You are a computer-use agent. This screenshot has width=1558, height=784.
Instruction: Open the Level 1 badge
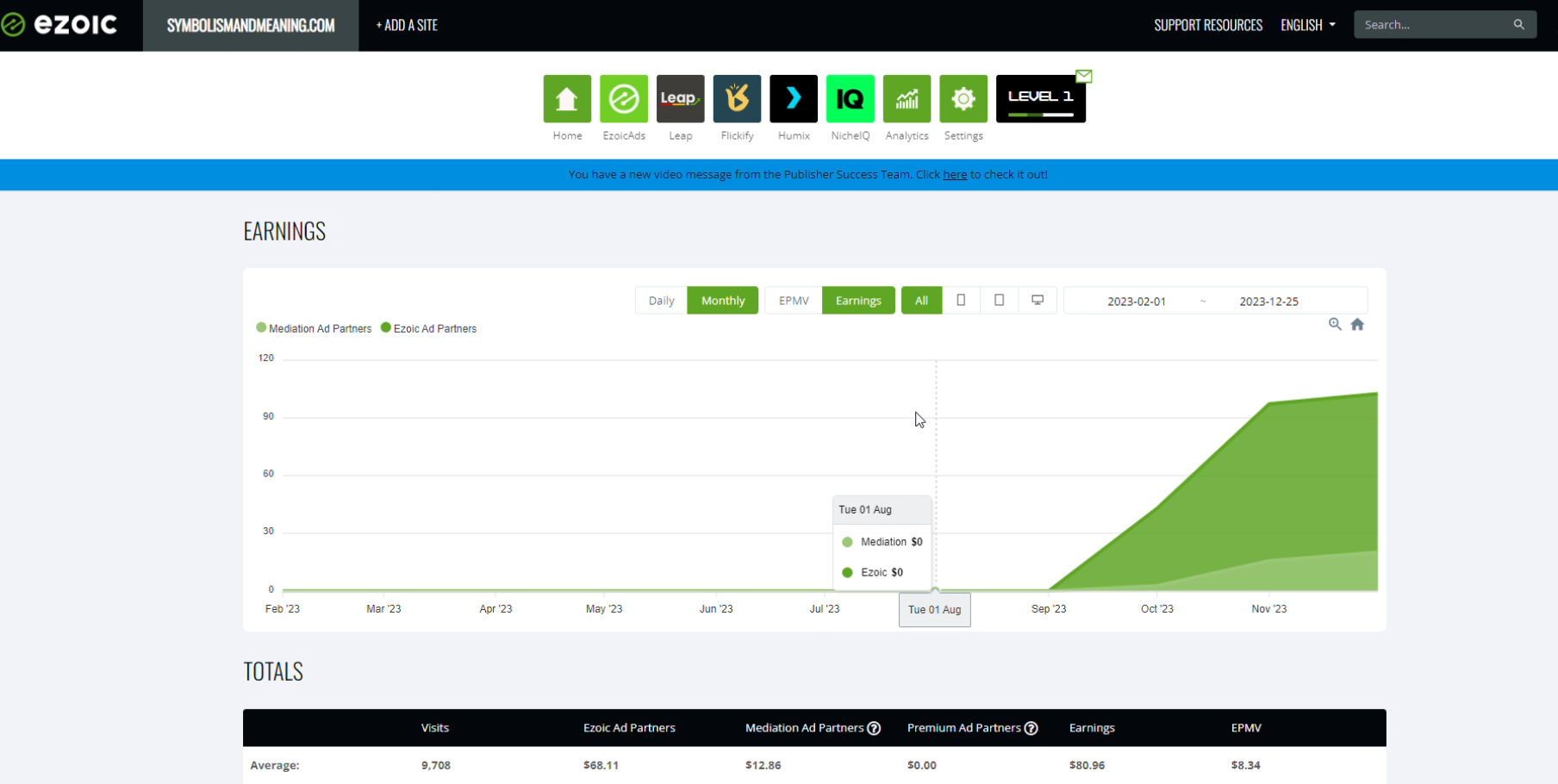(1040, 99)
